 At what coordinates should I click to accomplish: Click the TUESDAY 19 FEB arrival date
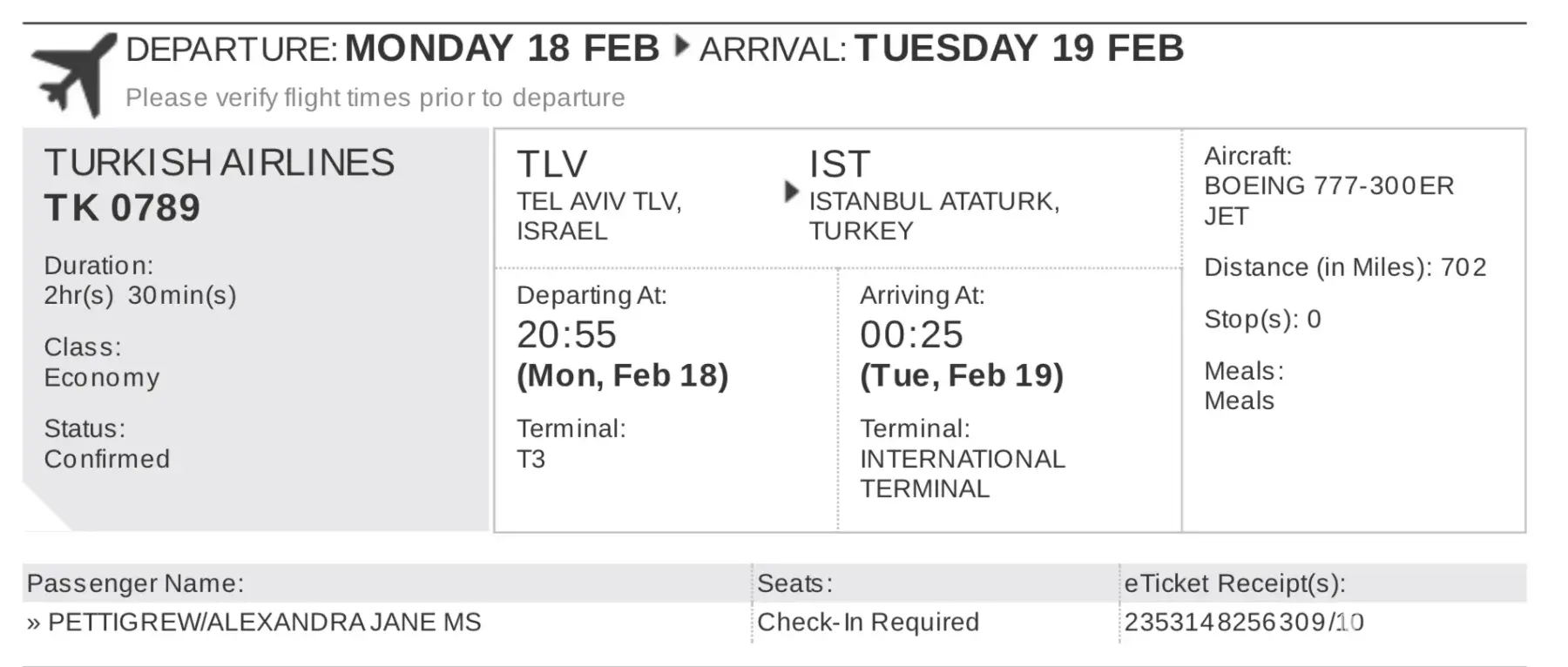coord(1018,49)
